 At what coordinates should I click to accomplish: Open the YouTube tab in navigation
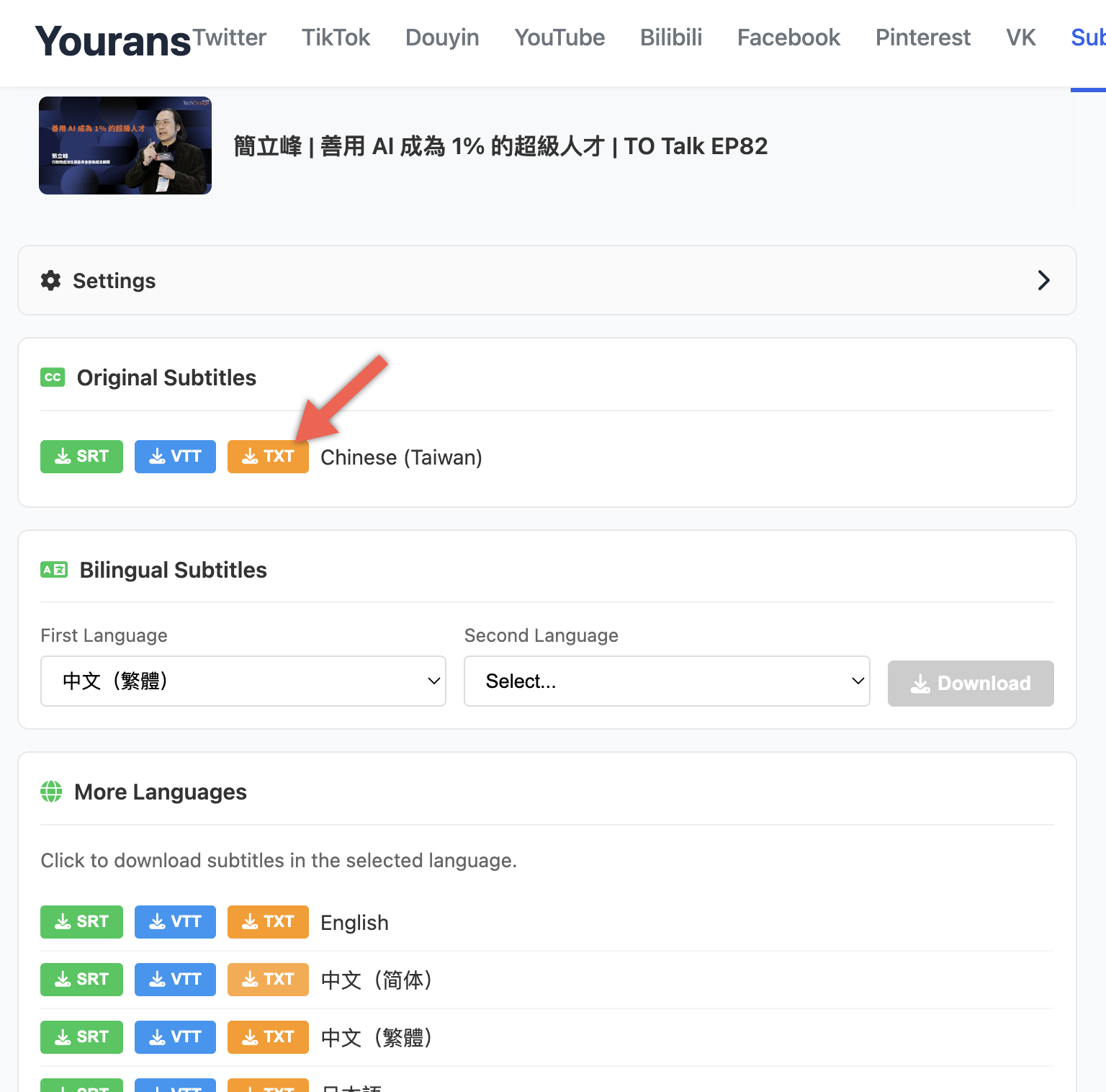pos(559,37)
